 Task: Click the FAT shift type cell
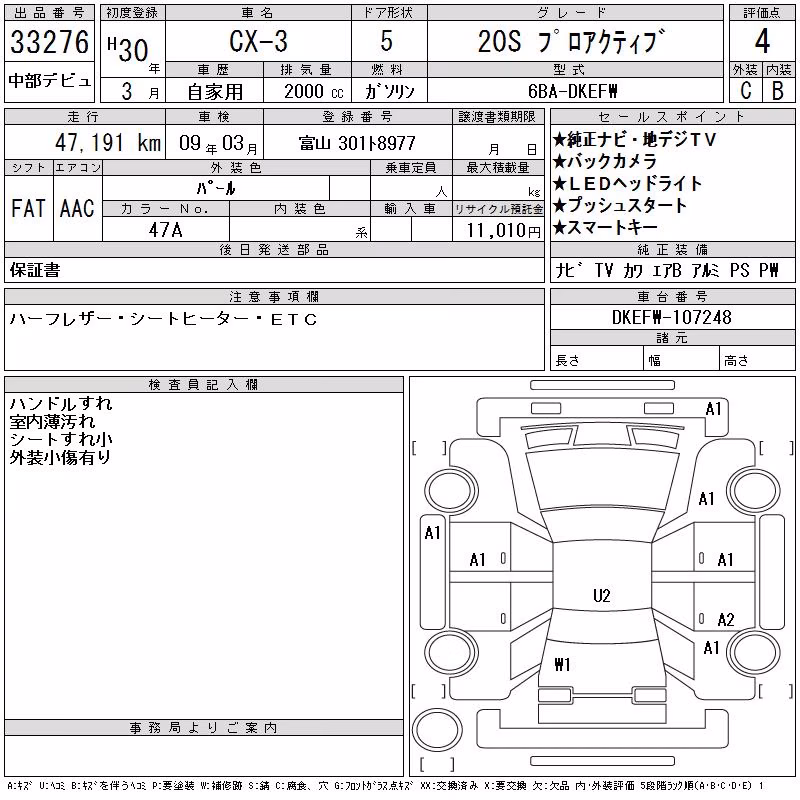29,208
